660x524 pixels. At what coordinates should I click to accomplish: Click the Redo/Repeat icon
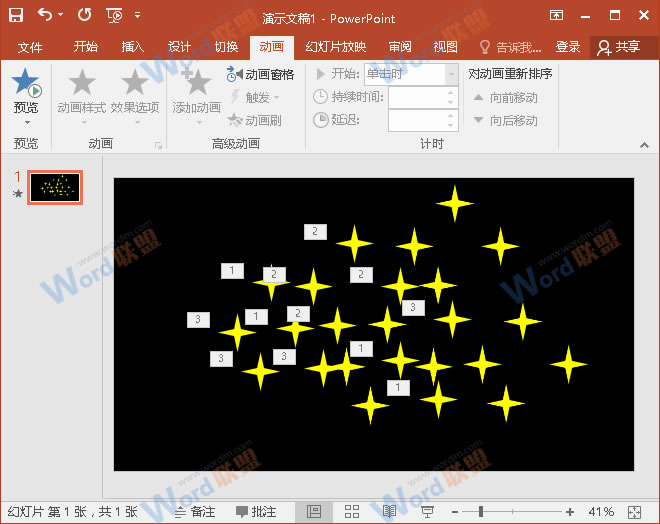pyautogui.click(x=84, y=15)
